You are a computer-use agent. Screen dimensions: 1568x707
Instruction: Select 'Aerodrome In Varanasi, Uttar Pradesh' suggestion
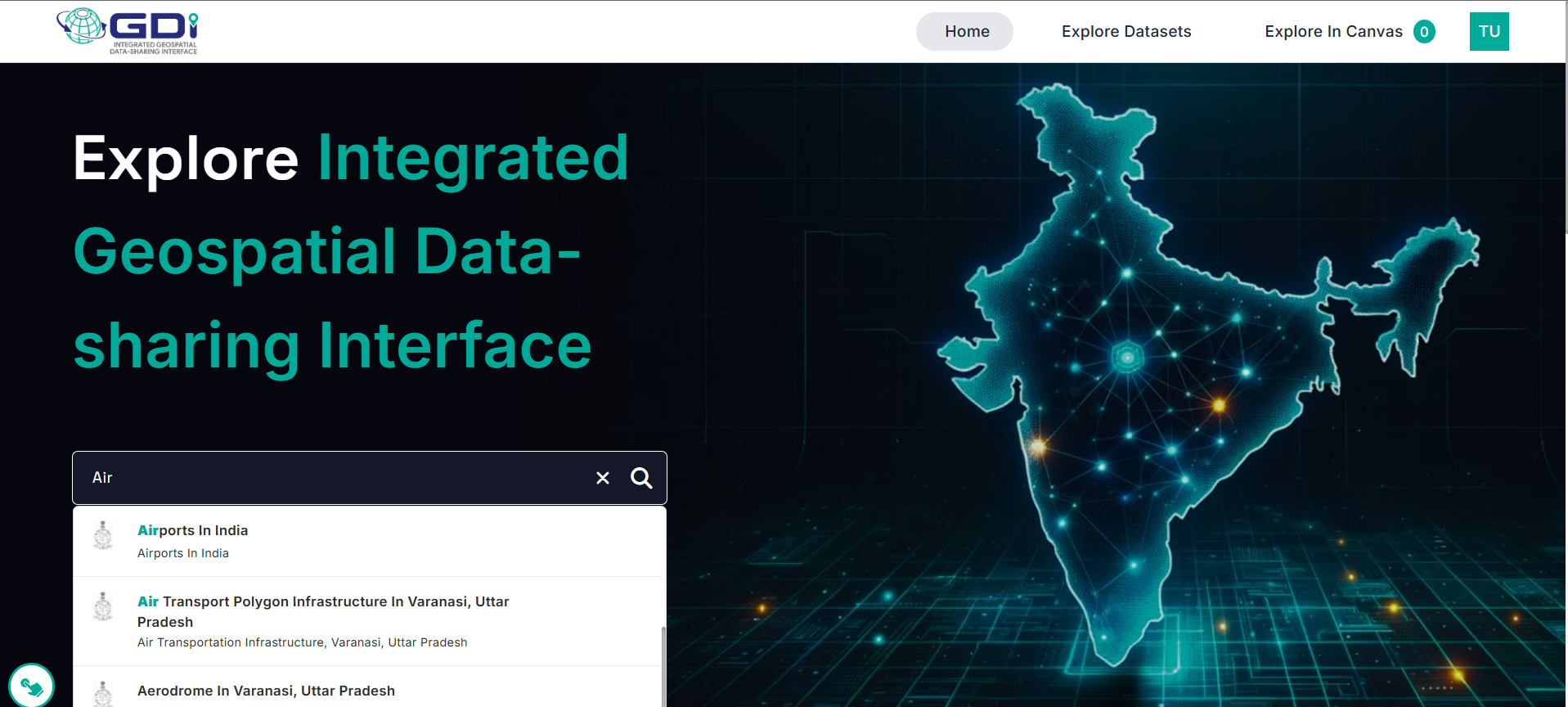[x=266, y=691]
